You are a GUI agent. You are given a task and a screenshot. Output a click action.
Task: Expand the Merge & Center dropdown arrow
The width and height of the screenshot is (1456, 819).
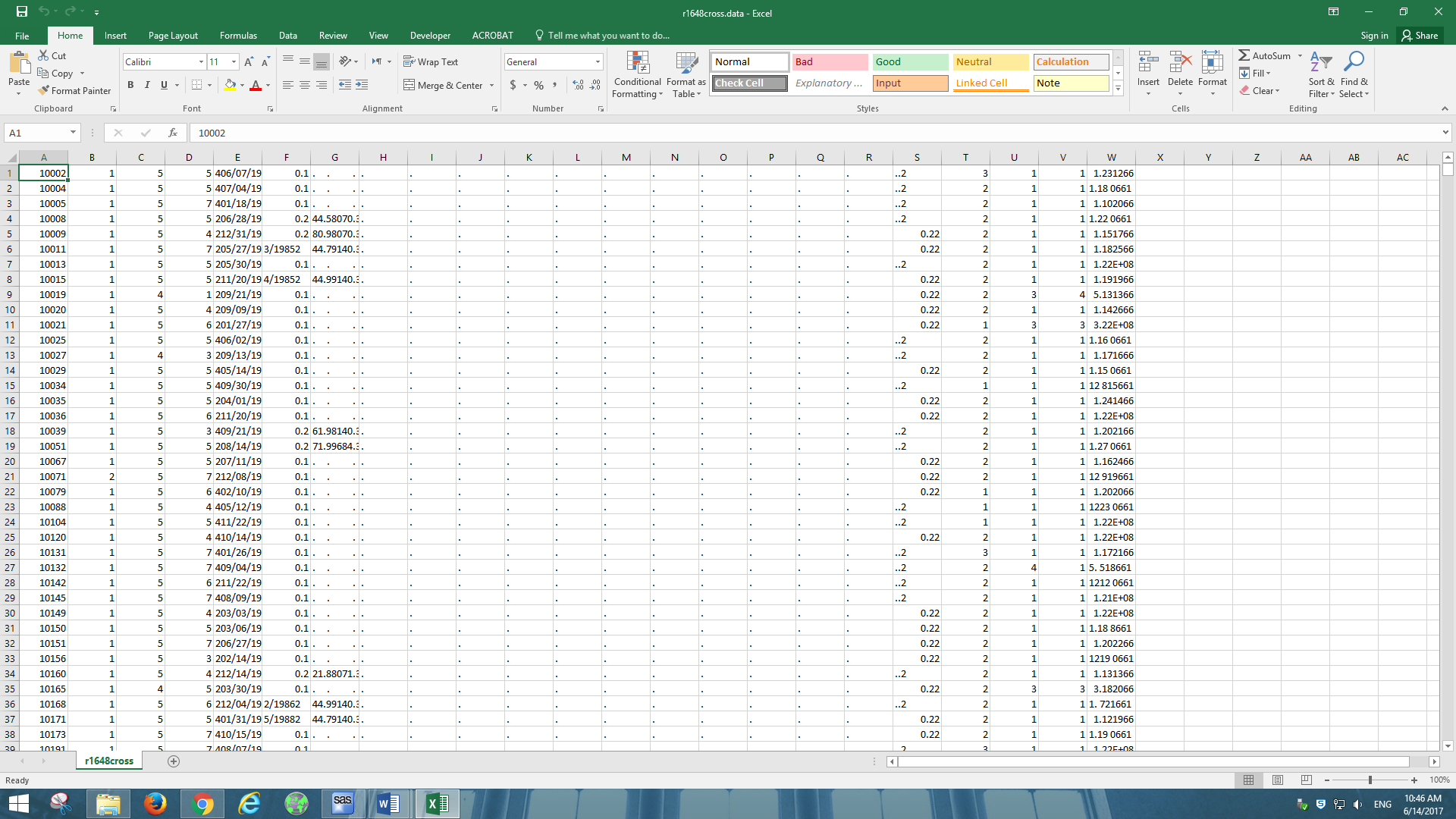pyautogui.click(x=492, y=86)
